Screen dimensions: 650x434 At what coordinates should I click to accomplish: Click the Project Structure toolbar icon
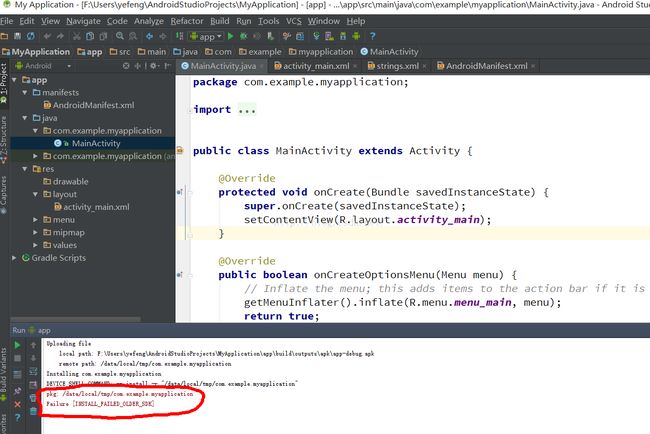pos(300,36)
